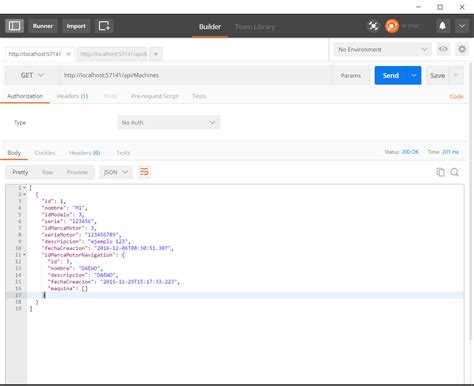474x386 pixels.
Task: Copy response to clipboard icon
Action: (440, 172)
